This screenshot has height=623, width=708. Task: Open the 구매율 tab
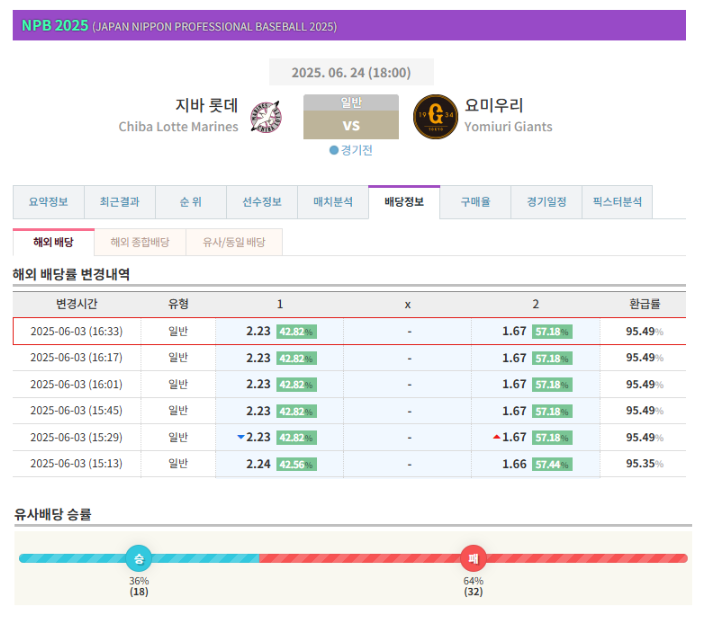475,202
